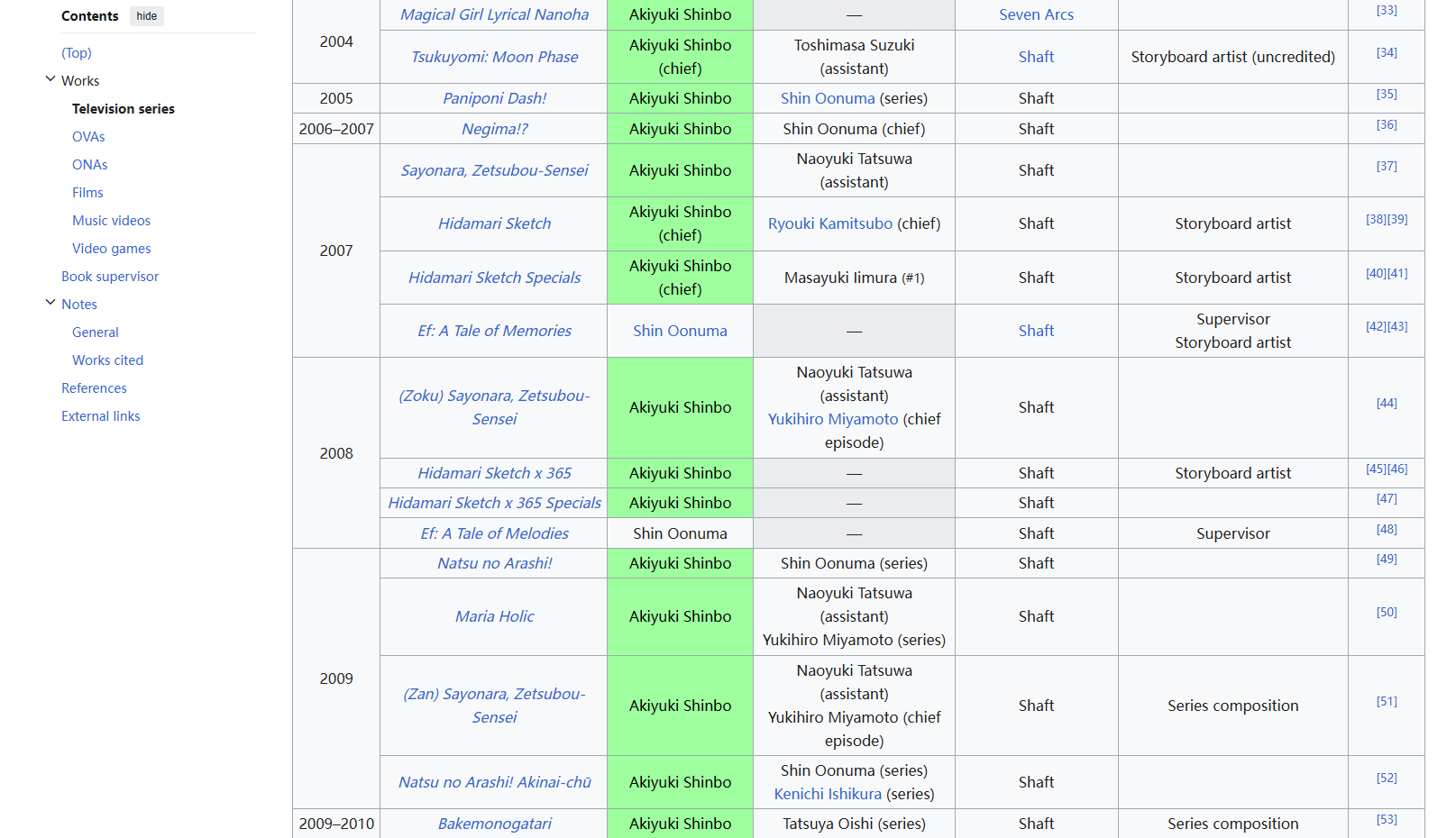Open Natsu no Arashi! article
Image resolution: width=1456 pixels, height=838 pixels.
(494, 563)
